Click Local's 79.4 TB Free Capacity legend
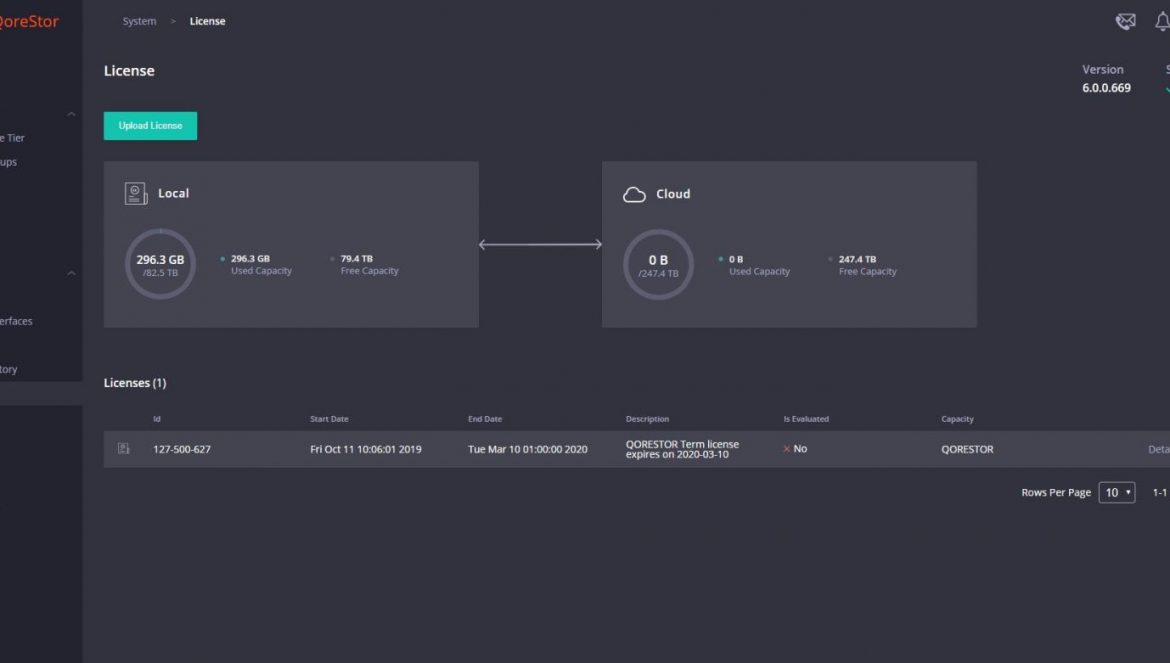Viewport: 1170px width, 663px height. [364, 265]
